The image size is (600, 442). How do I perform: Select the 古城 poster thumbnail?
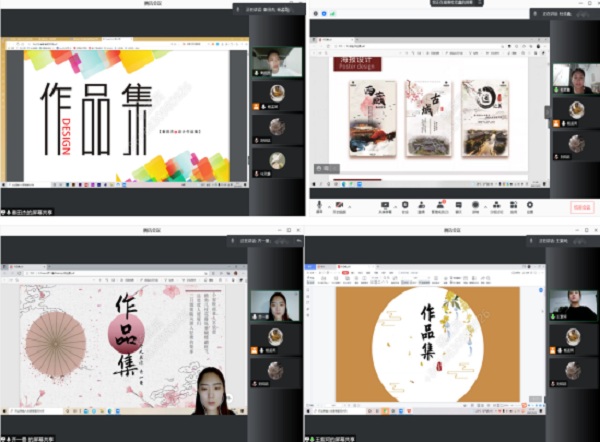click(x=429, y=119)
